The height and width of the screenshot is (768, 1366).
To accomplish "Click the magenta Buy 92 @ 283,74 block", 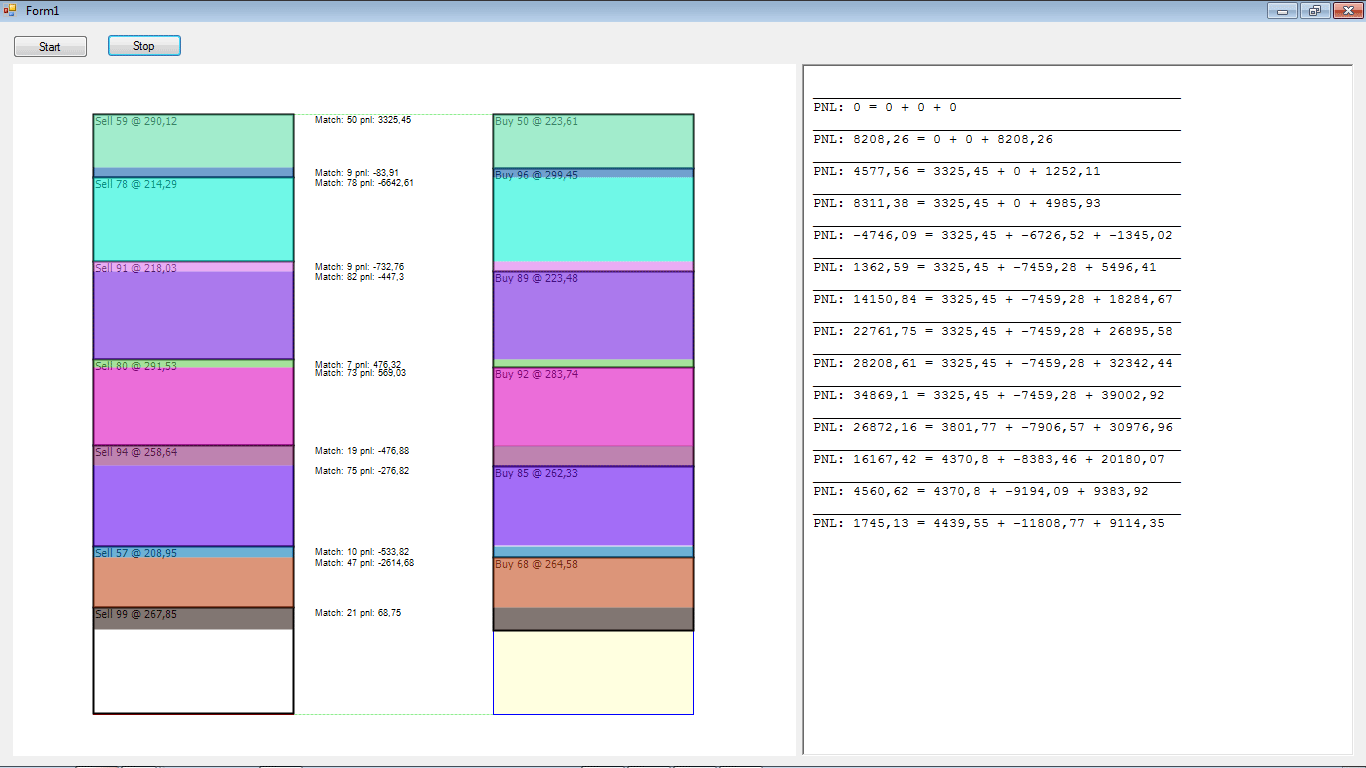I will (593, 406).
